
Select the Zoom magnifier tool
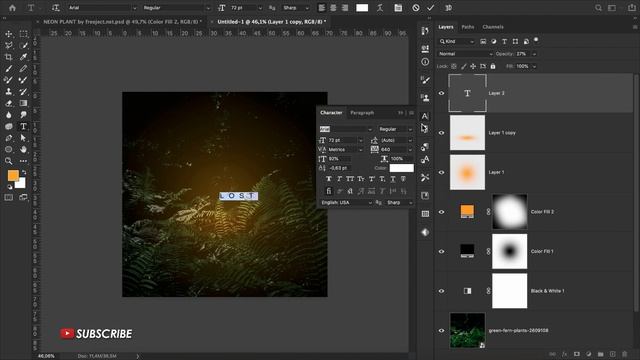click(9, 161)
